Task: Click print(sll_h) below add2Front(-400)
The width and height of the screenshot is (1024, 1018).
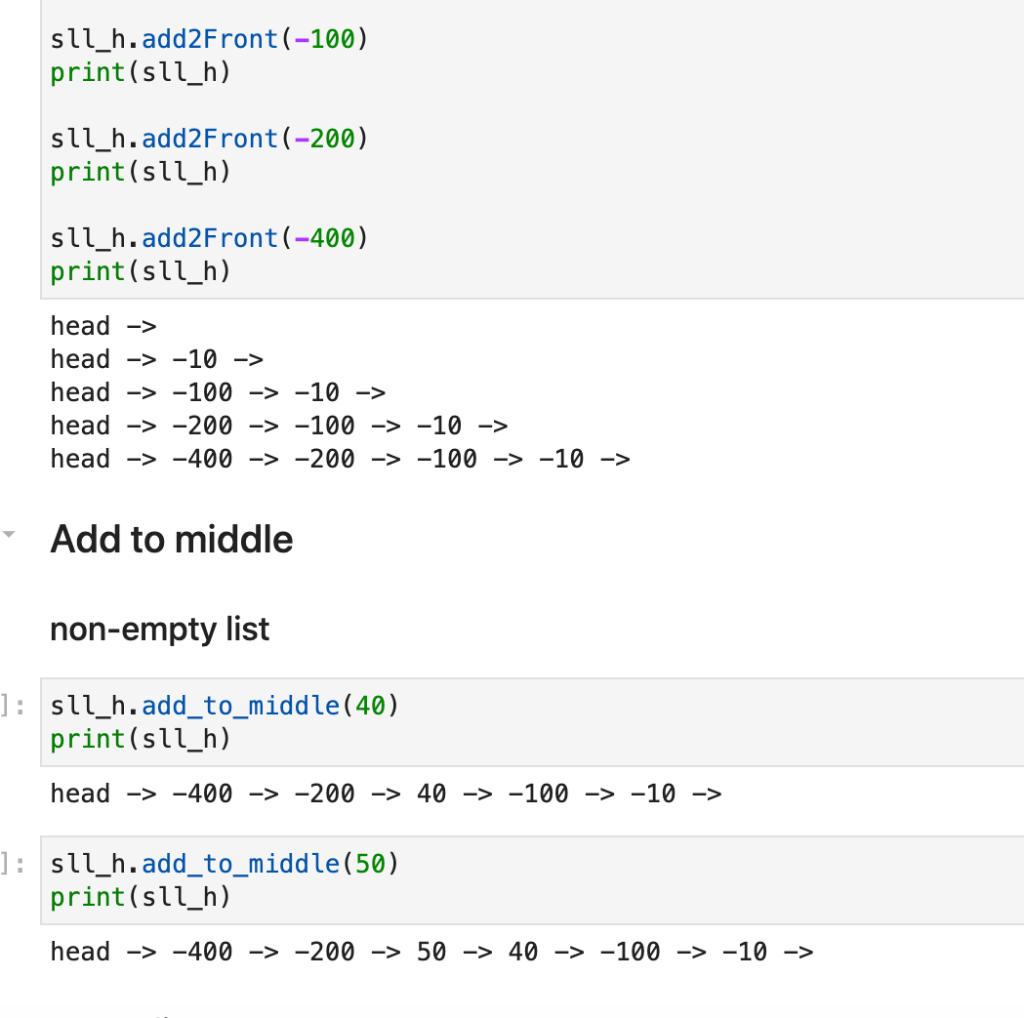Action: [141, 272]
